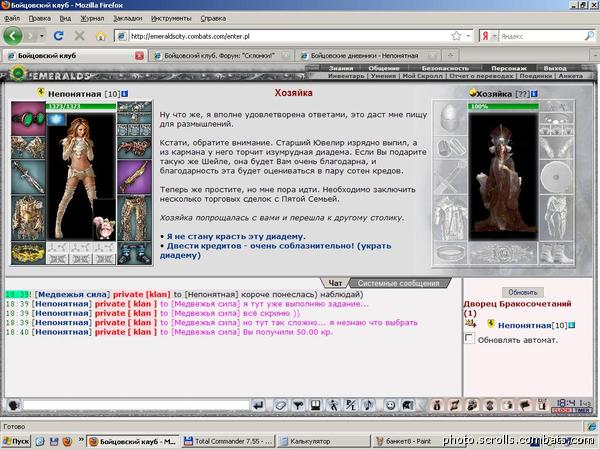The width and height of the screenshot is (600, 450).
Task: Click the green 1373/1373 health bar
Action: pos(81,106)
